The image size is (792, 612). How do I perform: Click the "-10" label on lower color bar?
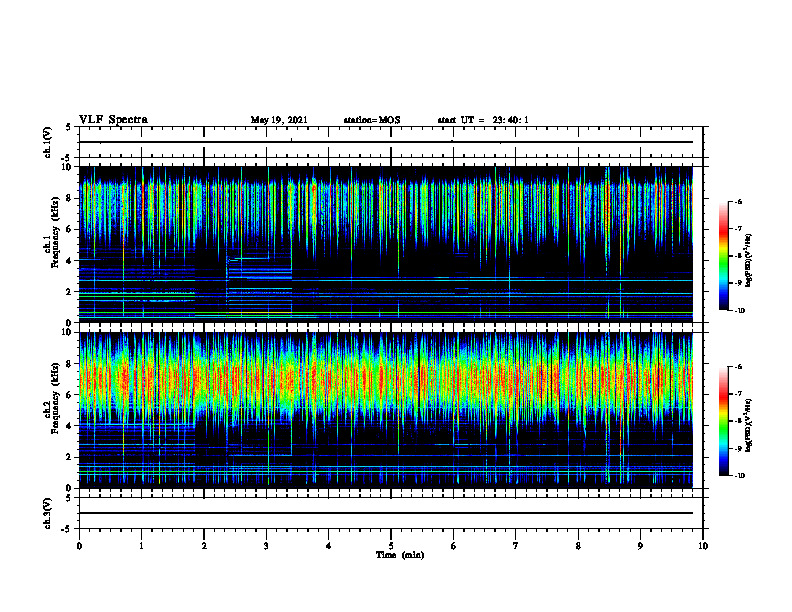tap(738, 475)
